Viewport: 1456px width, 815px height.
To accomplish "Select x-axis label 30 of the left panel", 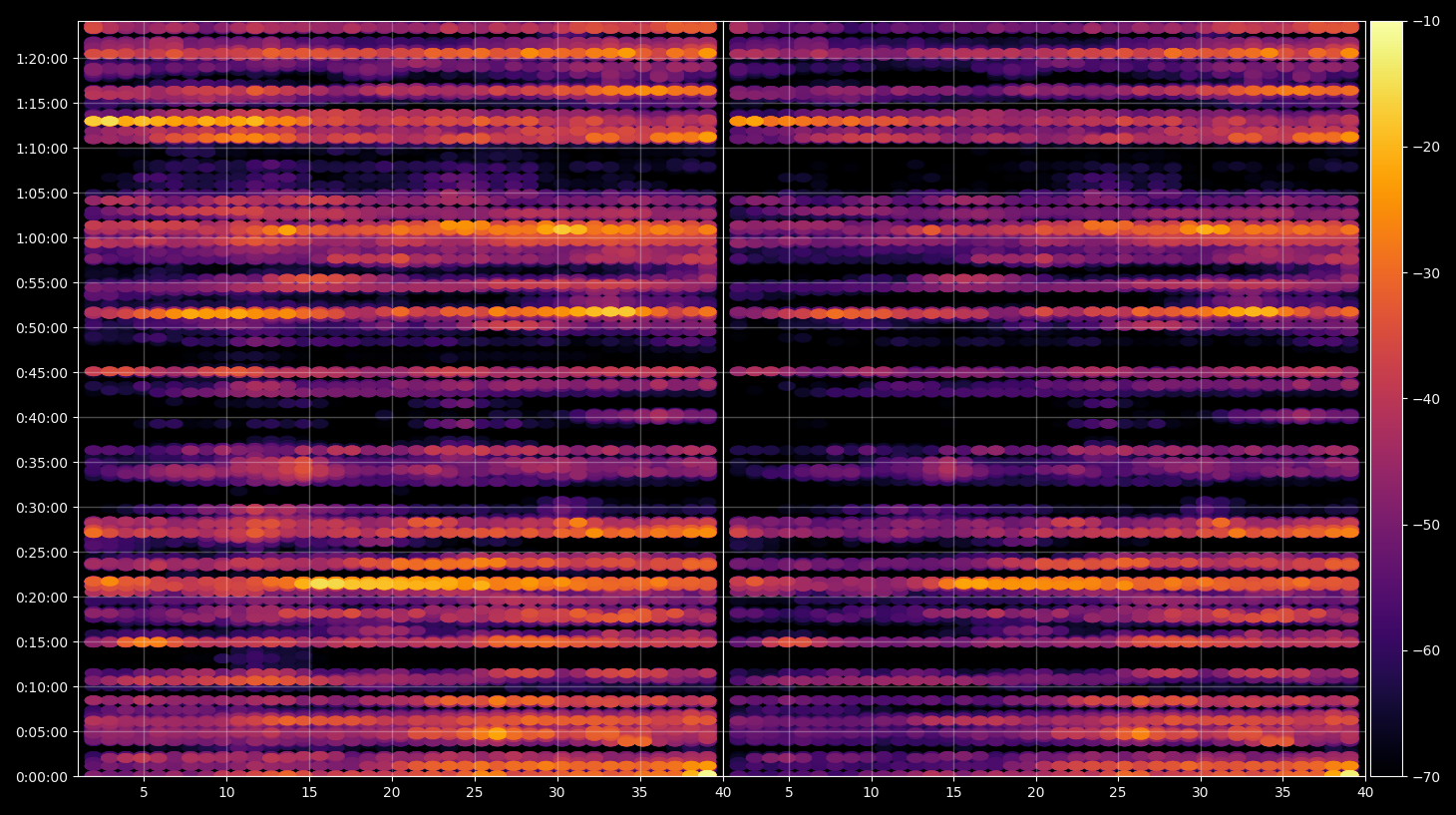I will click(x=556, y=793).
